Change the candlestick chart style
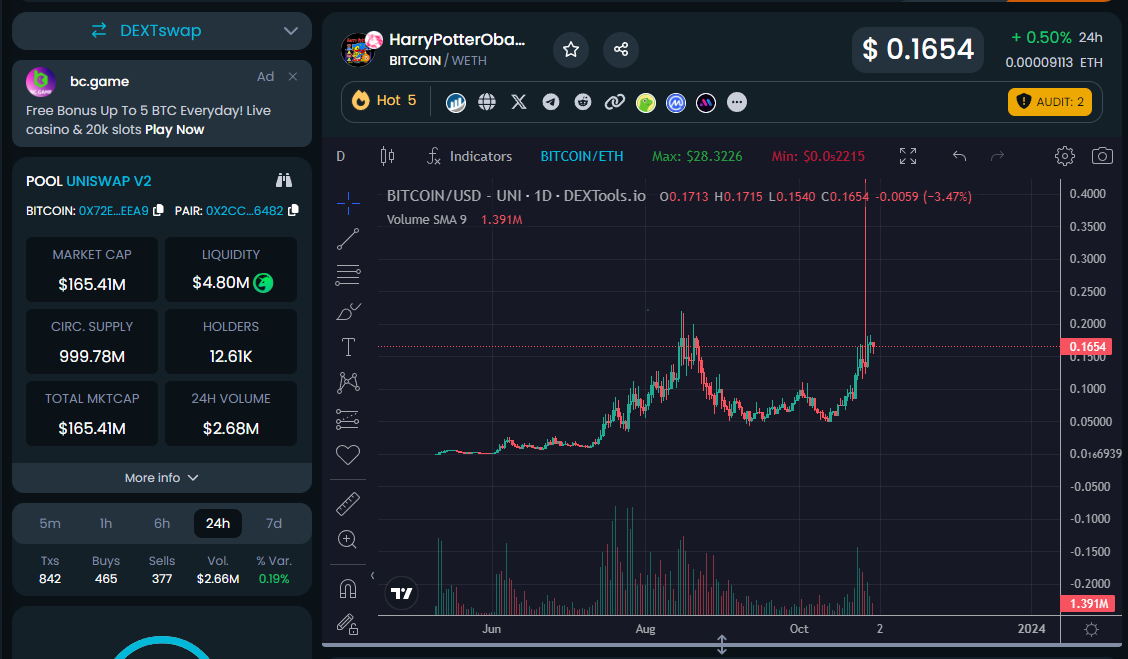The width and height of the screenshot is (1128, 659). [387, 156]
